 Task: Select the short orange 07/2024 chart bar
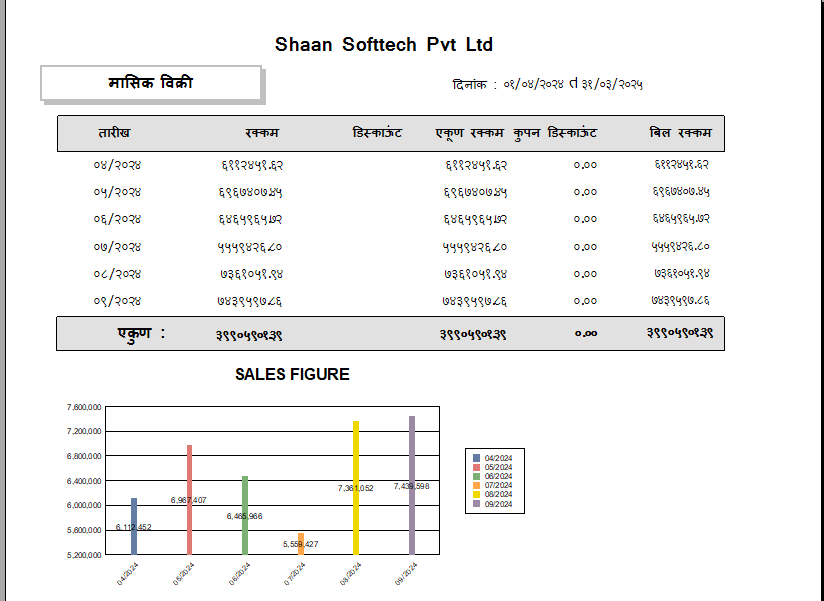tap(301, 546)
